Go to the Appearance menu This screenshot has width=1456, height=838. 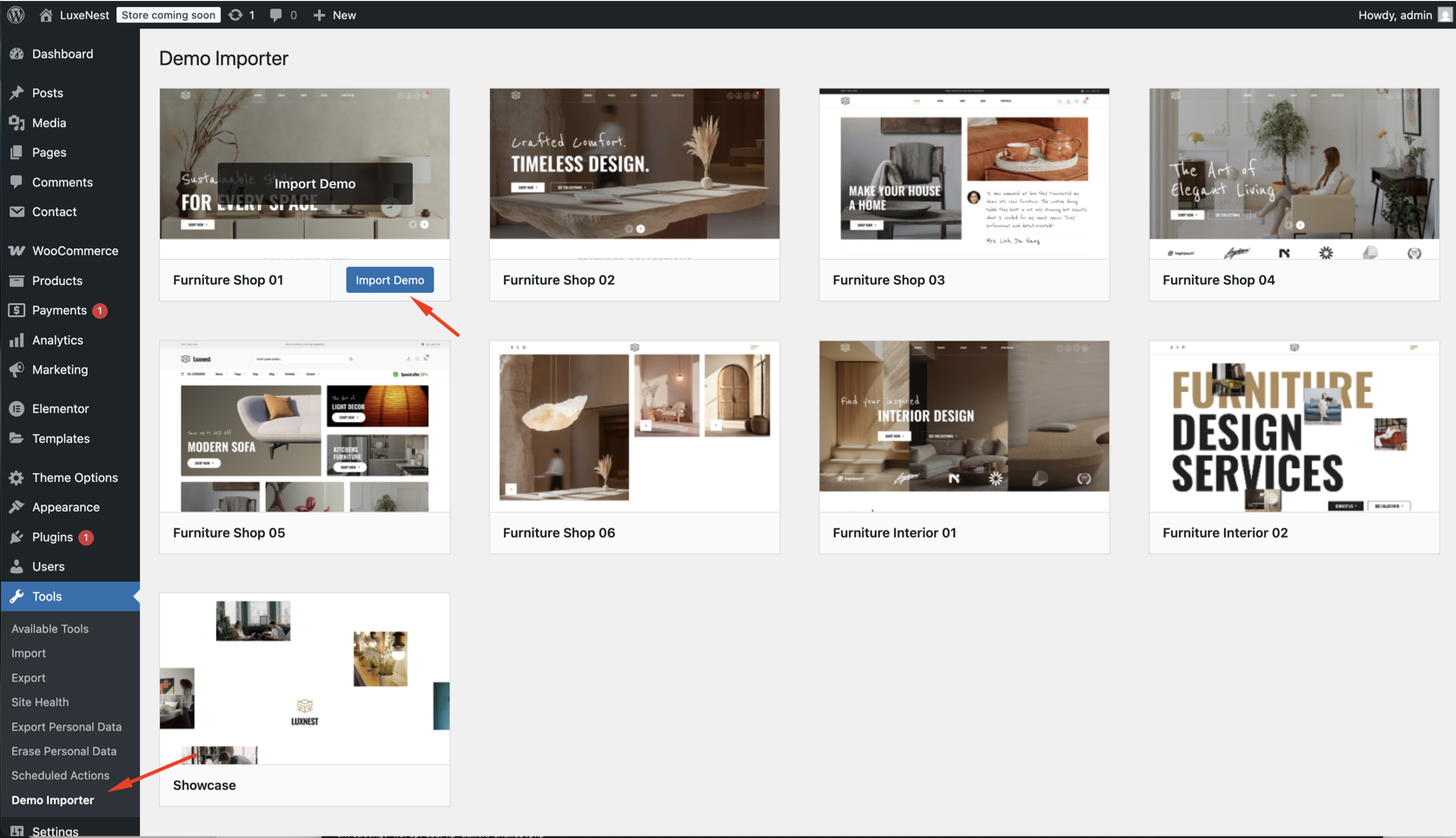click(x=65, y=507)
